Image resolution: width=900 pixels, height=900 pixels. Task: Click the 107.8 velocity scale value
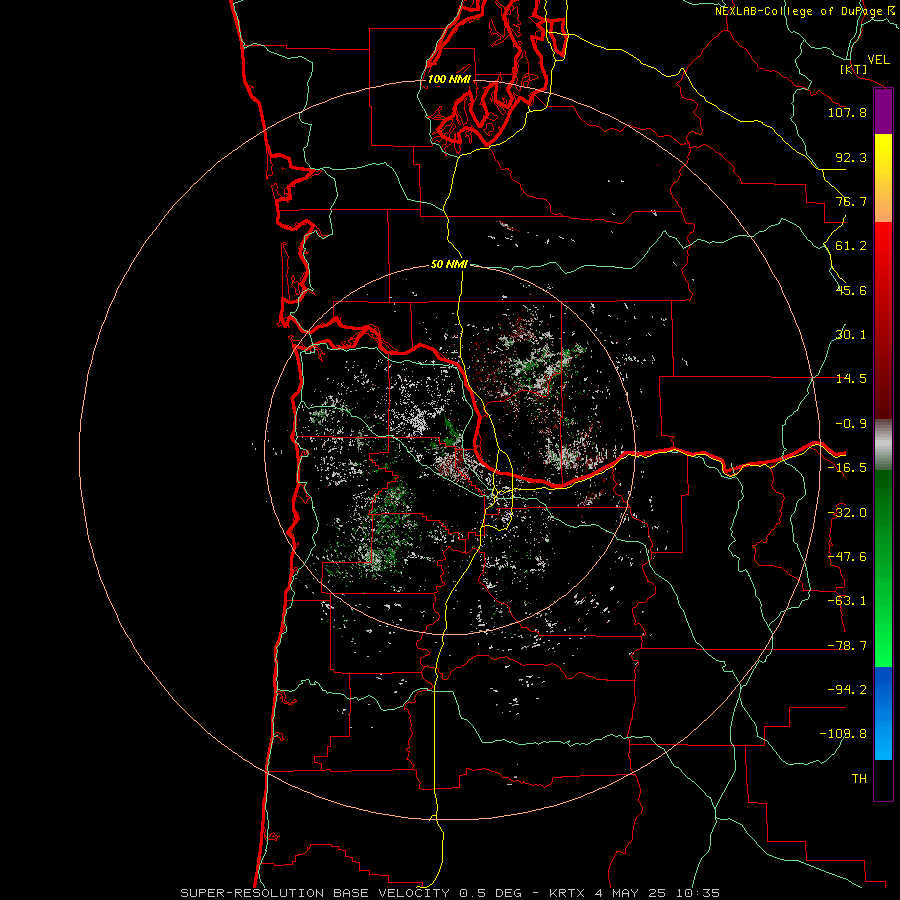pyautogui.click(x=847, y=112)
